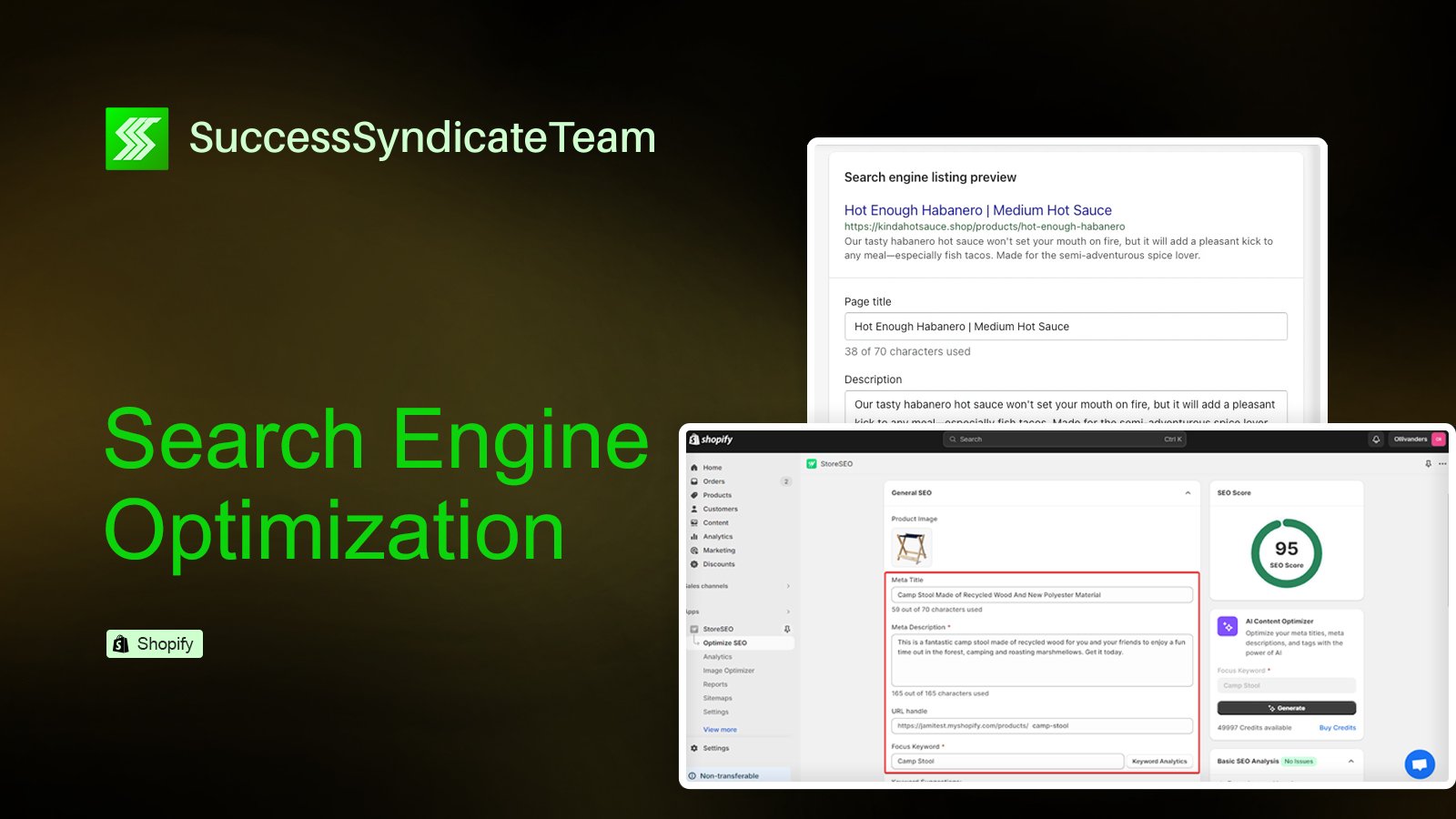Go to Image Optimizer under StoreSEO
The width and height of the screenshot is (1456, 819).
point(728,671)
